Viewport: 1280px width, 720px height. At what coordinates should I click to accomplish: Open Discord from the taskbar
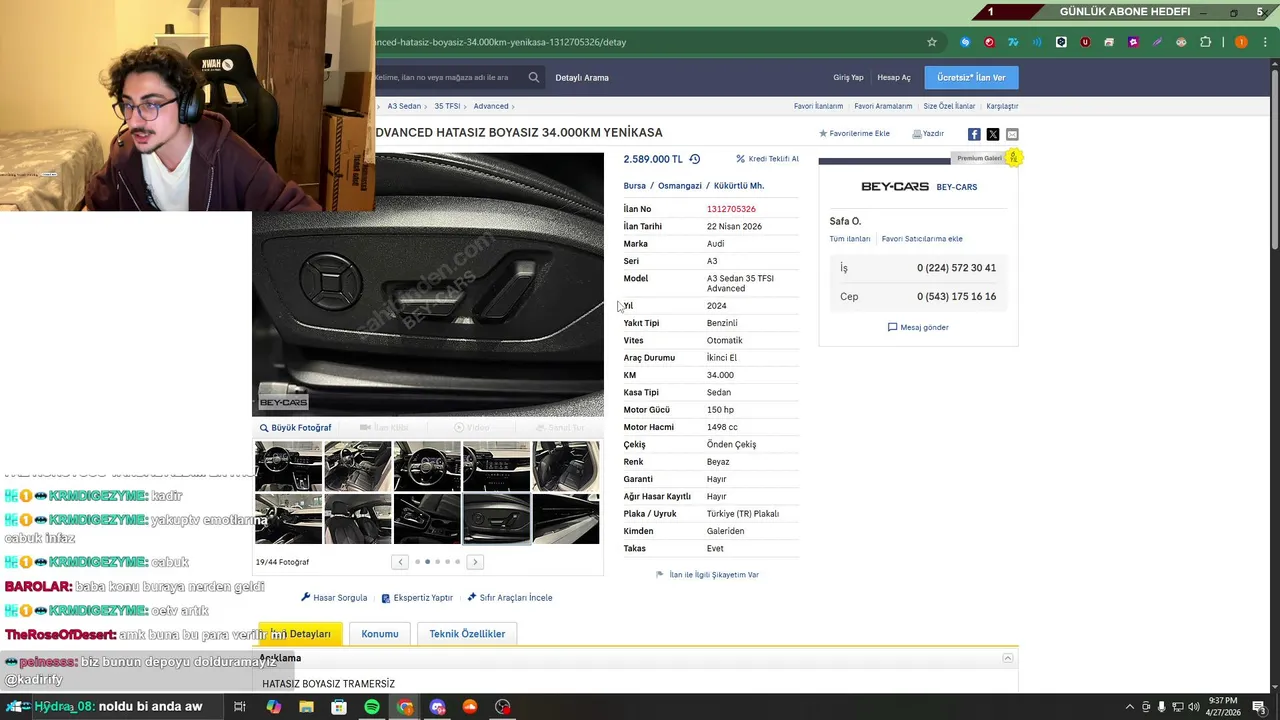pos(437,707)
